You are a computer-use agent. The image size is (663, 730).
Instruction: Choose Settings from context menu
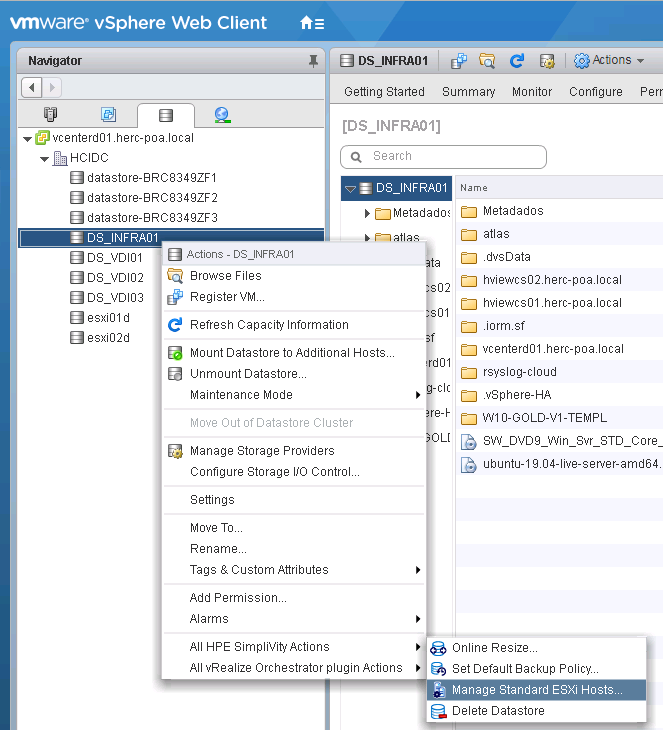(x=294, y=500)
